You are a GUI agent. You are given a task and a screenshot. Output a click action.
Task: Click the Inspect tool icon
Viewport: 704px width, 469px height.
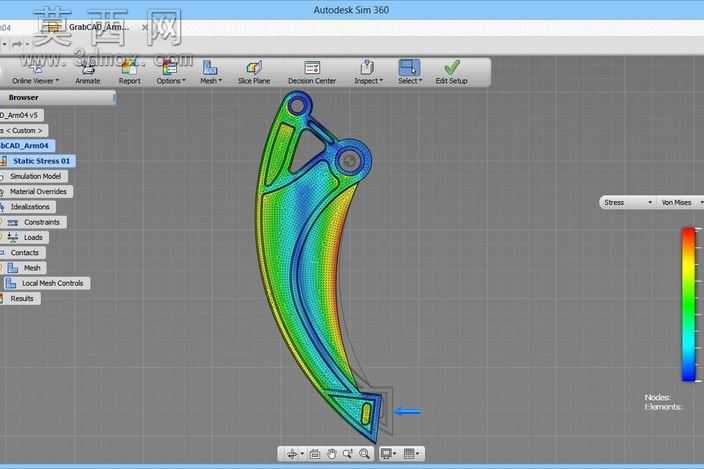click(367, 67)
